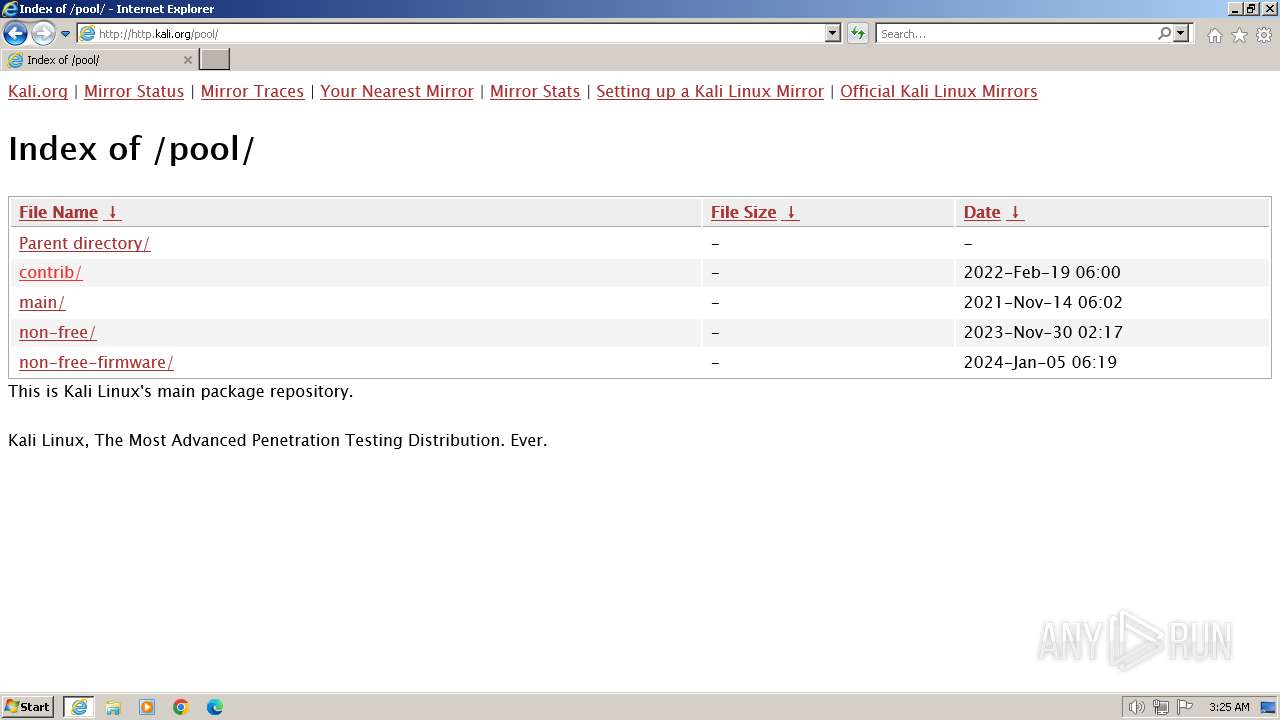Open the non-free-firmware/ directory link
Viewport: 1280px width, 720px height.
96,362
